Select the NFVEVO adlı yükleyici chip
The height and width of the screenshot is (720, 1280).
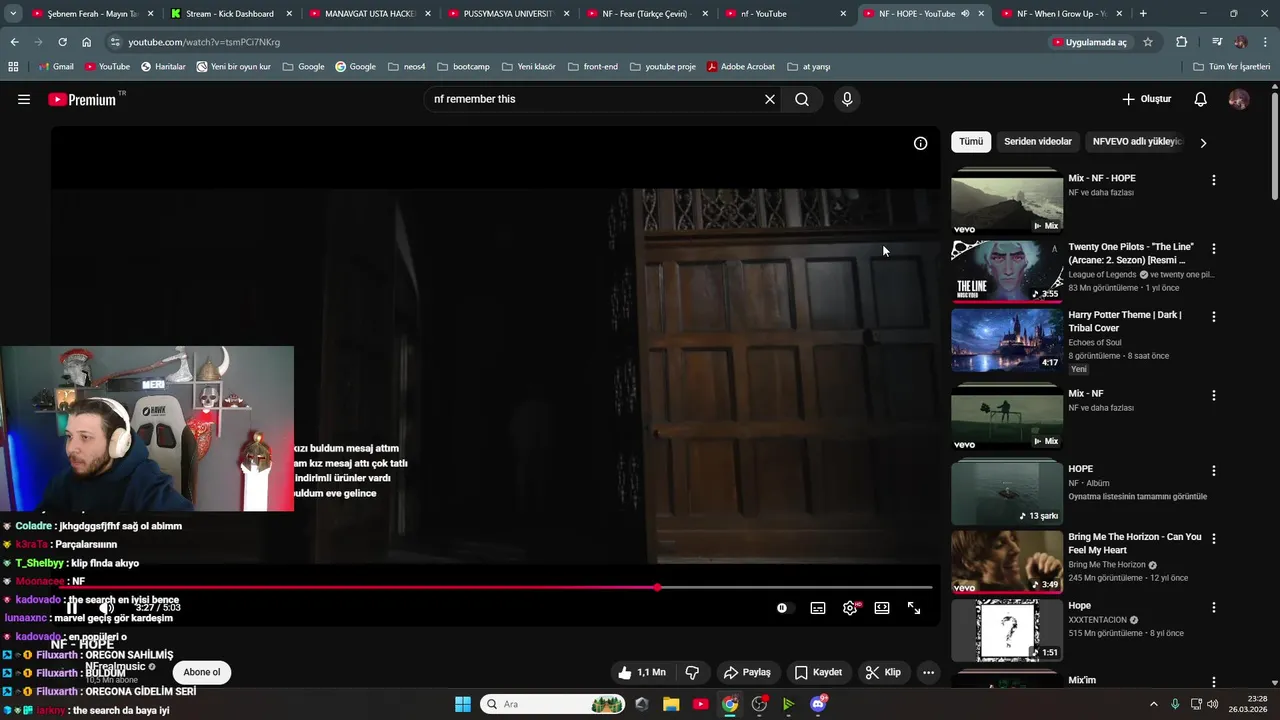1136,142
